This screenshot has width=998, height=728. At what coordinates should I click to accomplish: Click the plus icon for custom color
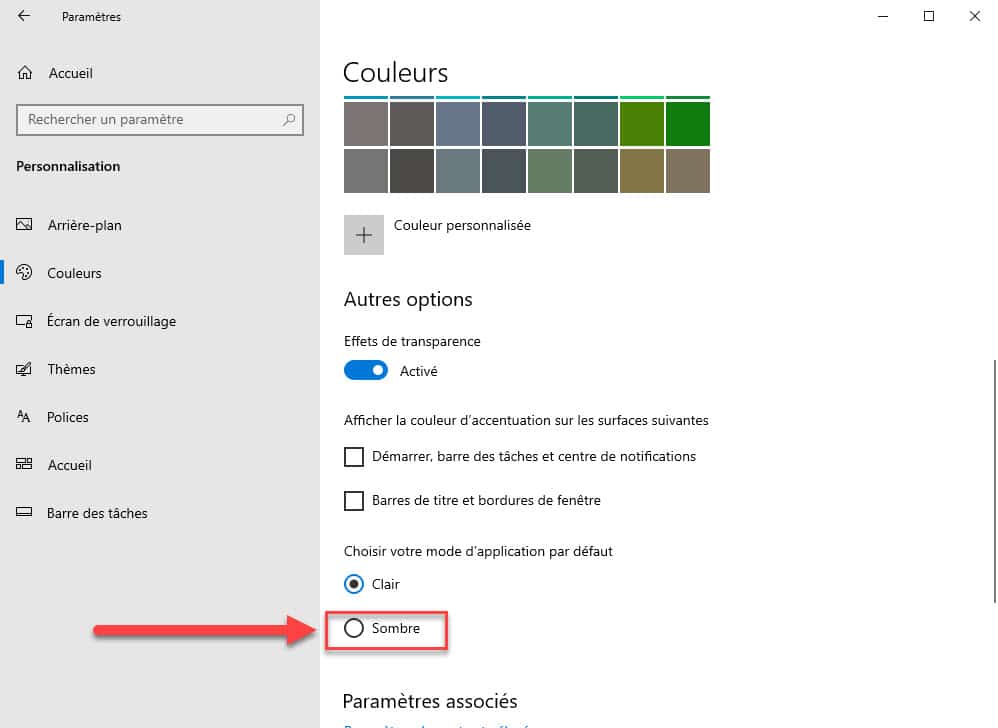tap(363, 235)
